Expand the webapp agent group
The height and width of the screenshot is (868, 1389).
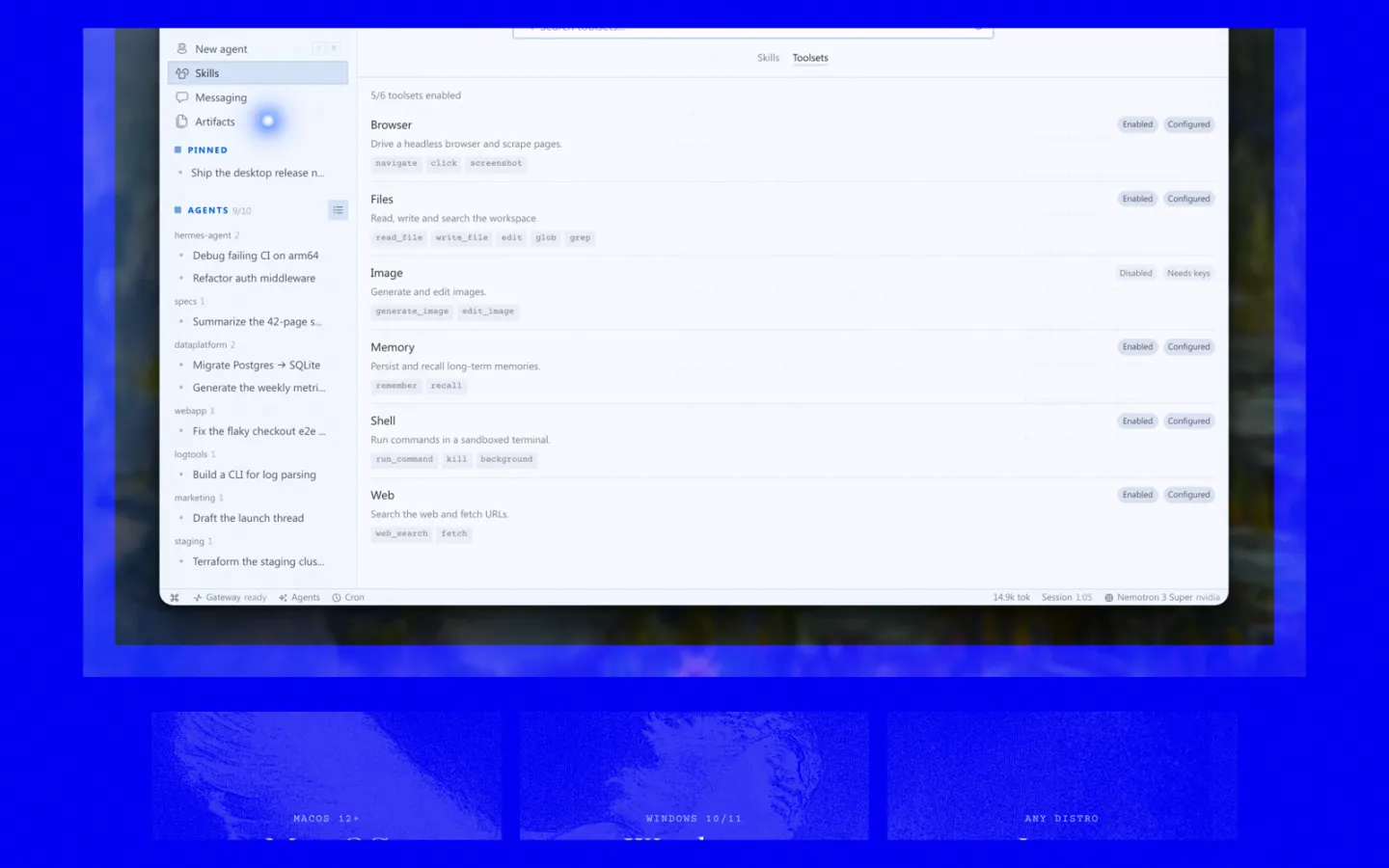coord(194,411)
